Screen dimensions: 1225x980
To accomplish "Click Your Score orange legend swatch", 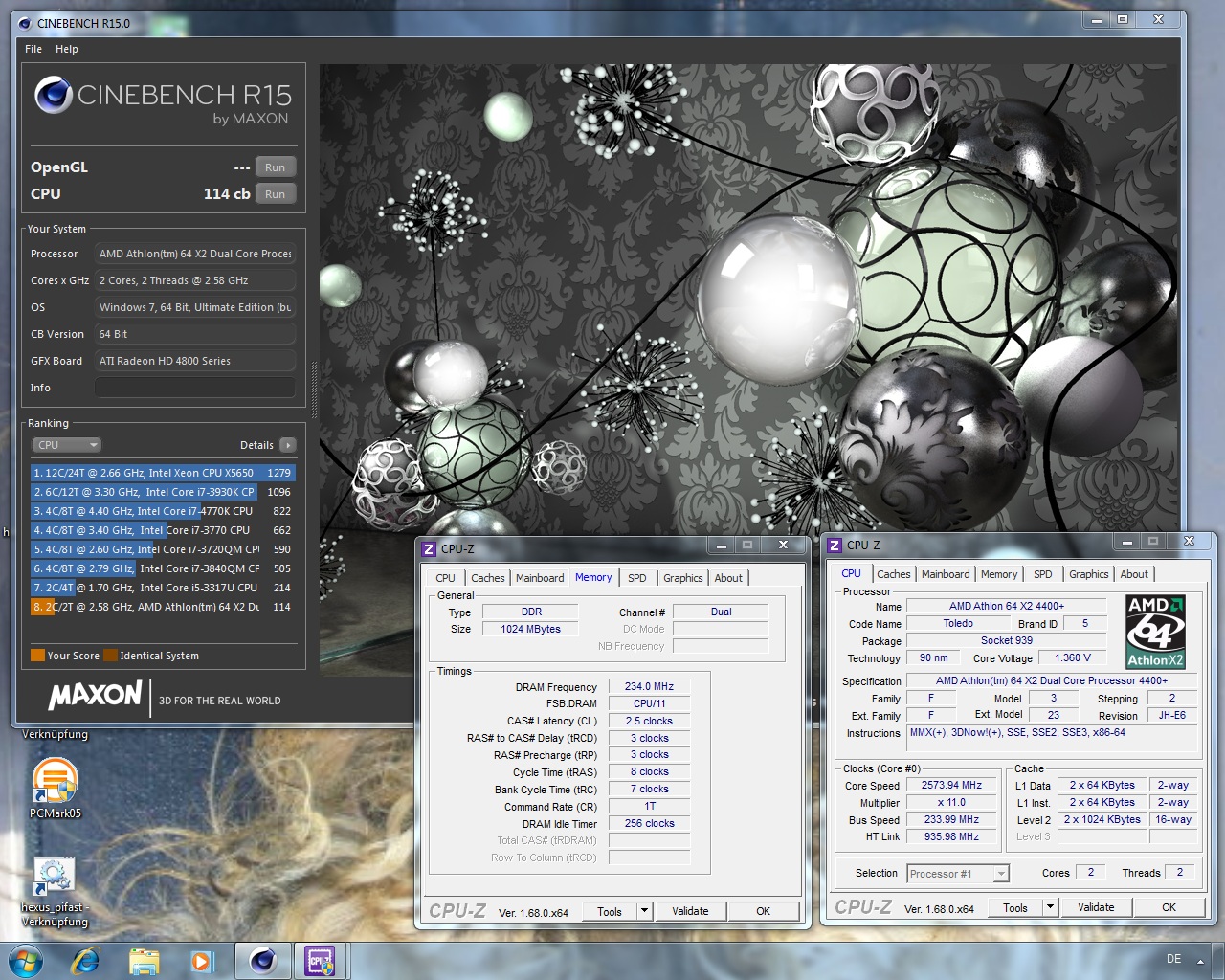I will click(x=37, y=656).
